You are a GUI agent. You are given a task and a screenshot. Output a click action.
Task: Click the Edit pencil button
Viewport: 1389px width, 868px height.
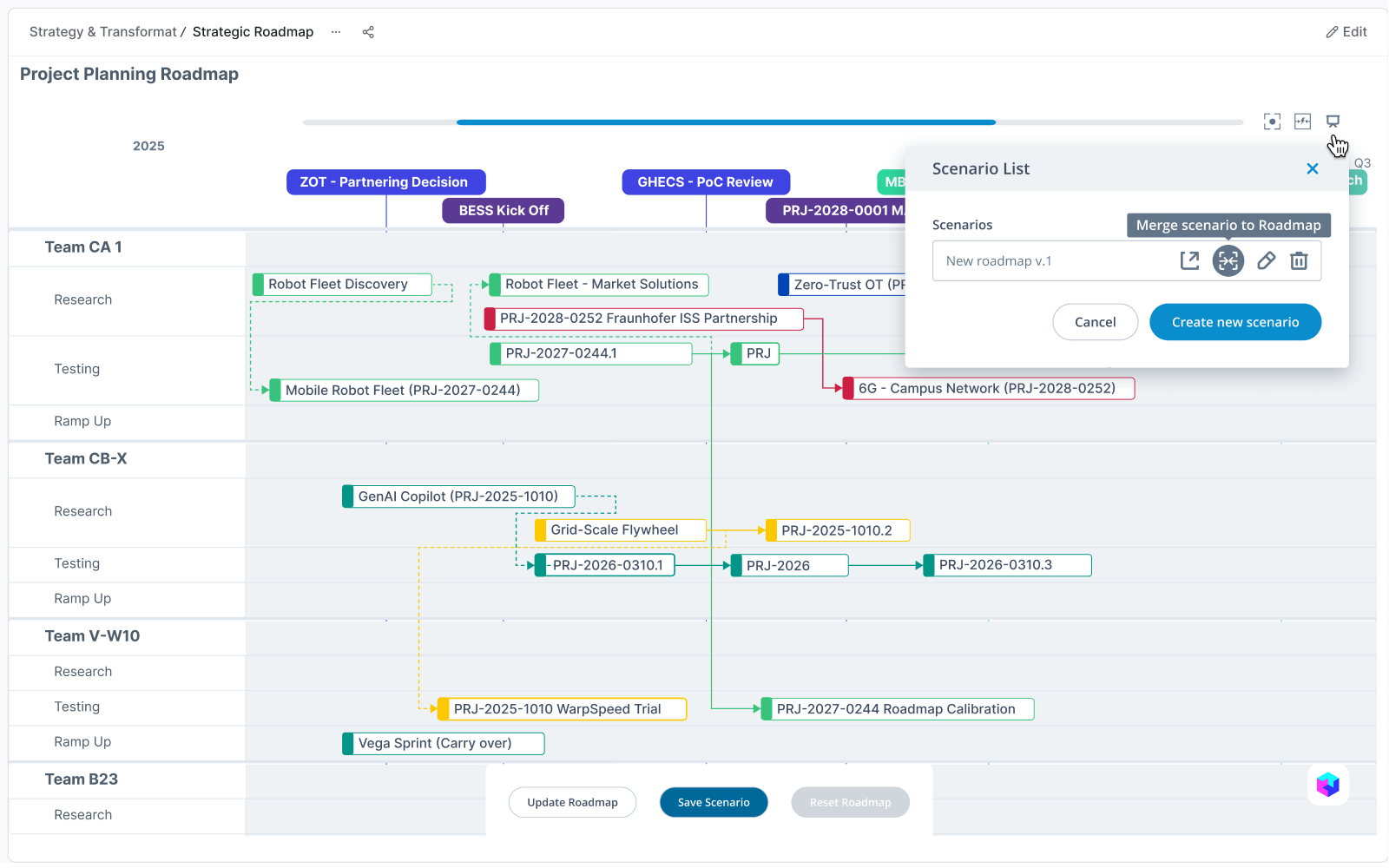(x=1346, y=32)
